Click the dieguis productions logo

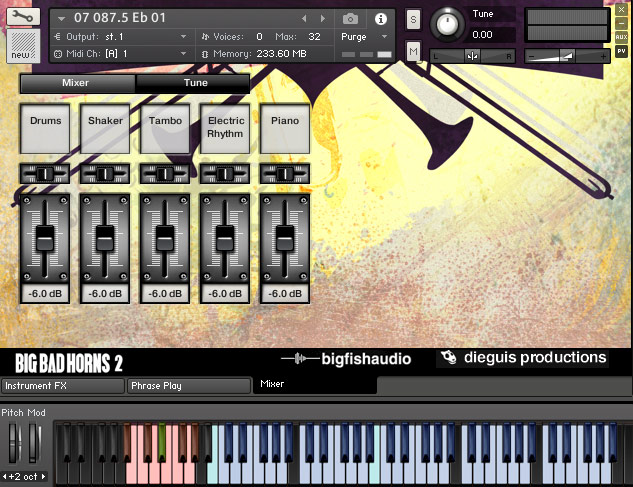point(523,357)
